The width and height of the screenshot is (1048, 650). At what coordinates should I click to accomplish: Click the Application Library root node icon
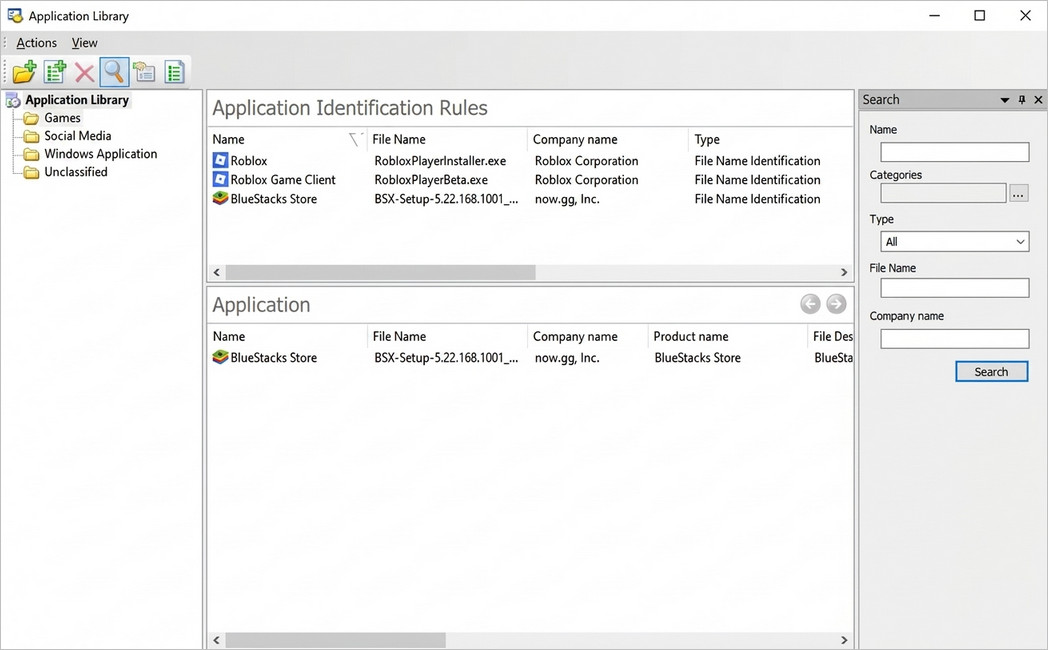pyautogui.click(x=13, y=100)
